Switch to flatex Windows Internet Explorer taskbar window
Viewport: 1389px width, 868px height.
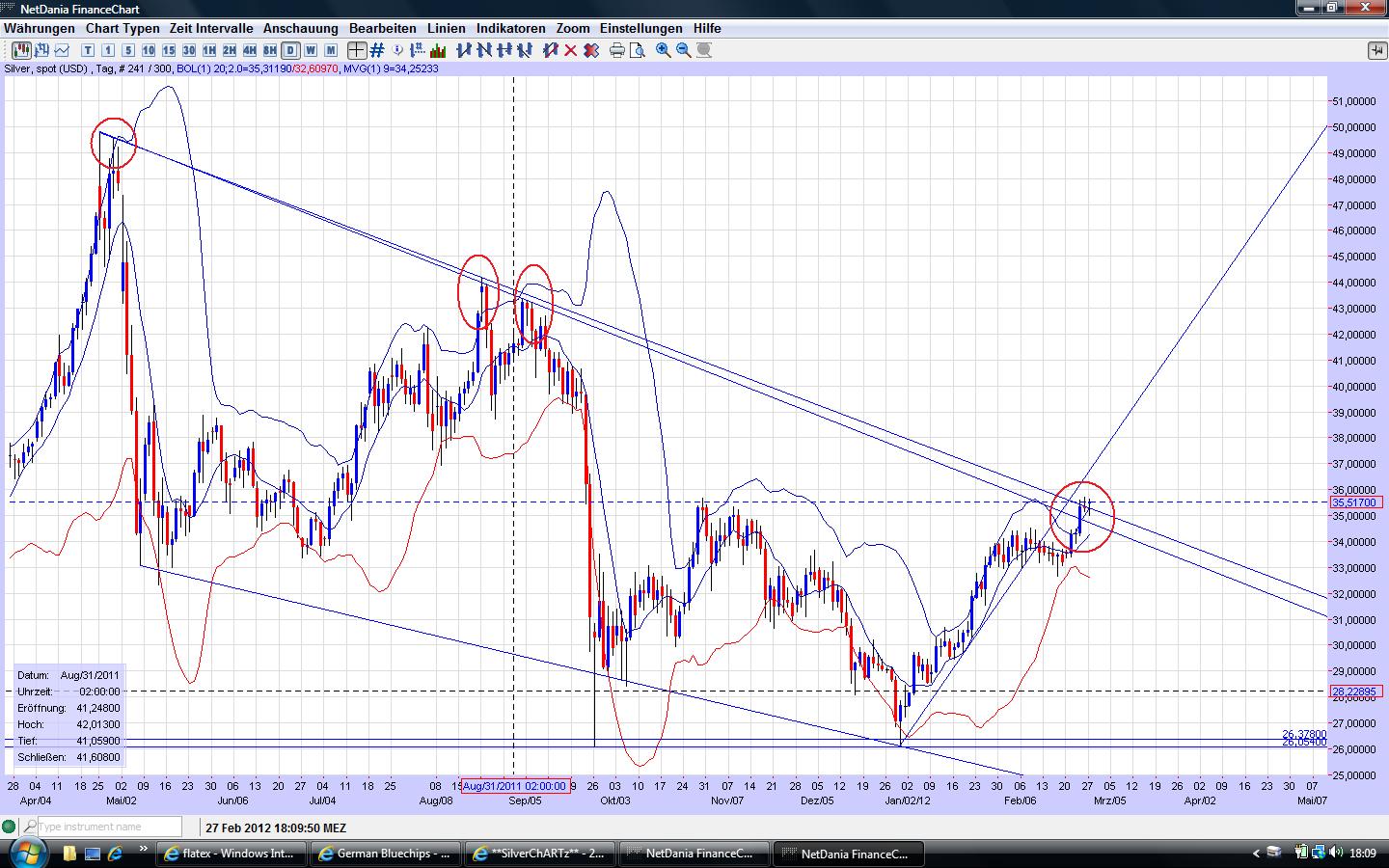click(231, 854)
